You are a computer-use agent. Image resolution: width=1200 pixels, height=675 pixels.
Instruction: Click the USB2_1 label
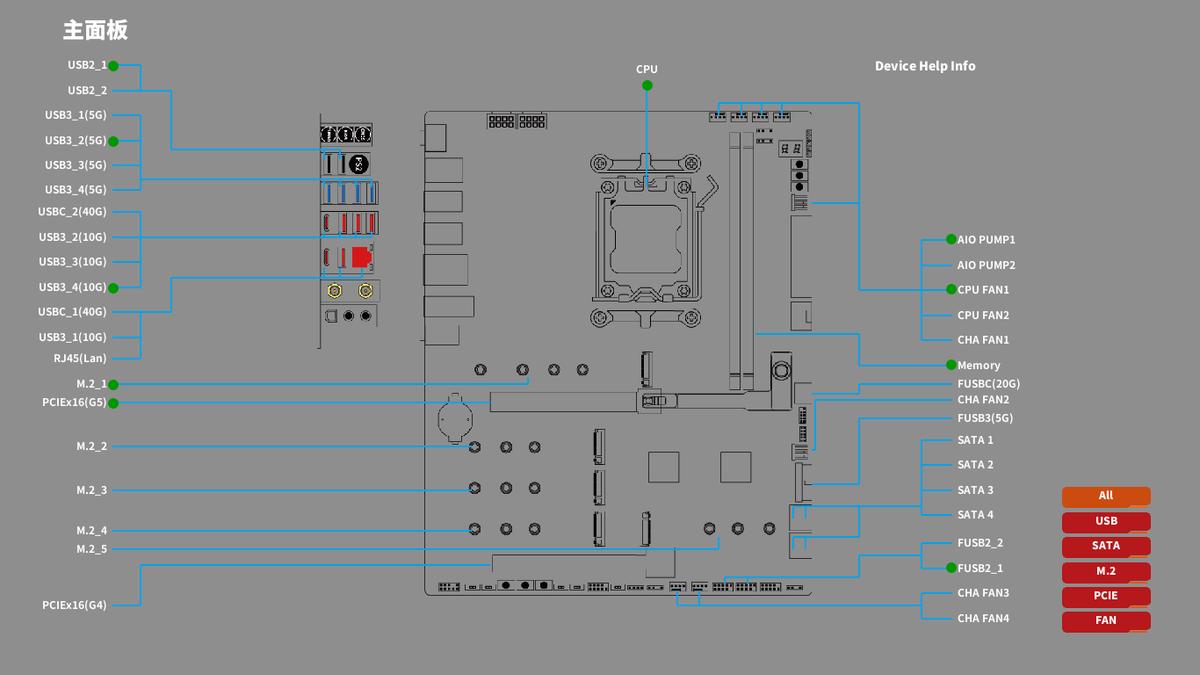(x=87, y=65)
